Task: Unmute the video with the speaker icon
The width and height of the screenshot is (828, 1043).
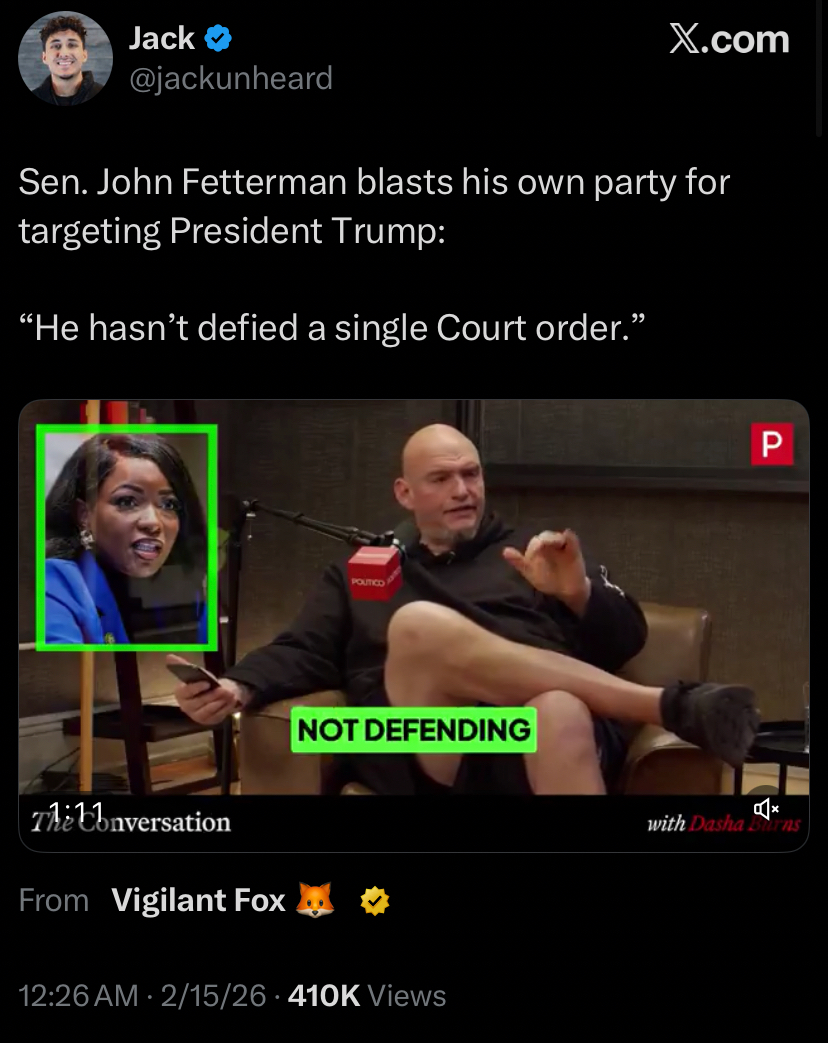Action: tap(765, 809)
